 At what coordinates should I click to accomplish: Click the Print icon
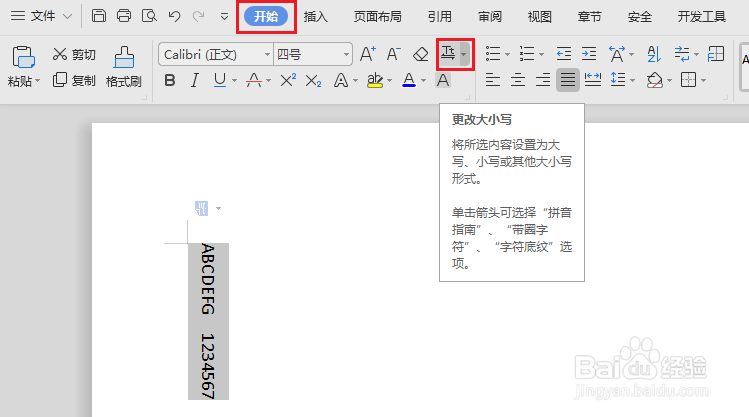click(124, 16)
